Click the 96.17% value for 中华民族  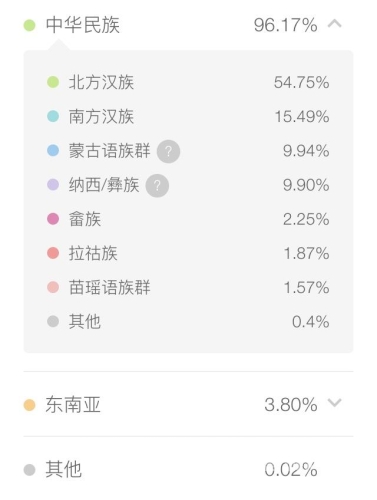(286, 25)
